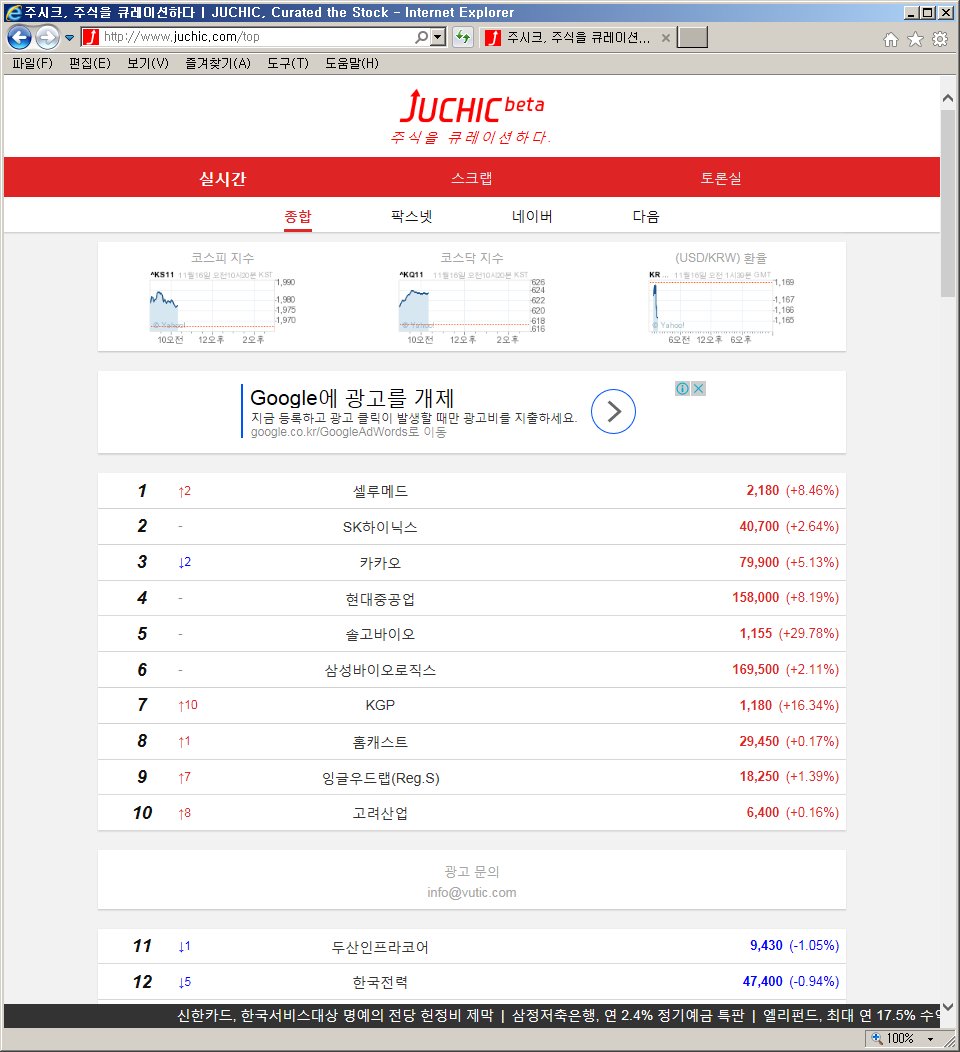This screenshot has width=960, height=1052.
Task: Click price 40,700 (+2.64%)
Action: [x=789, y=526]
